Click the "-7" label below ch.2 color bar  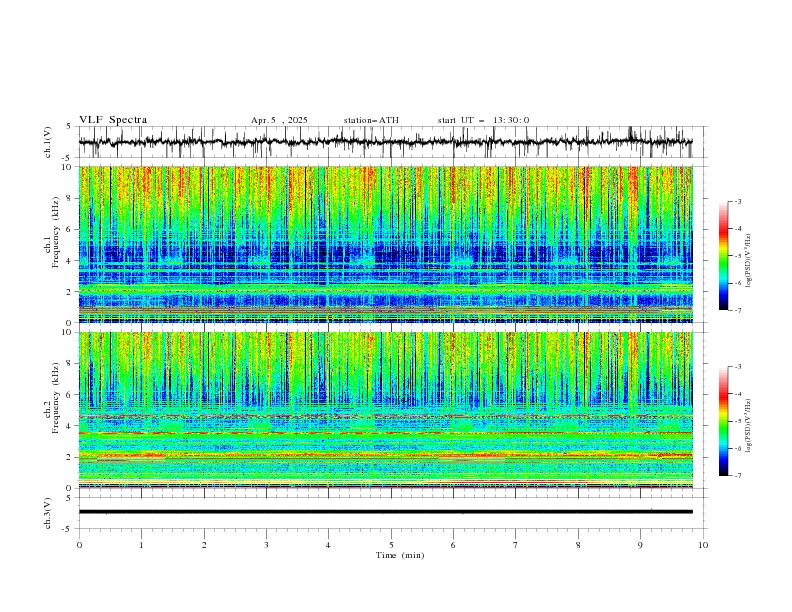pos(738,475)
